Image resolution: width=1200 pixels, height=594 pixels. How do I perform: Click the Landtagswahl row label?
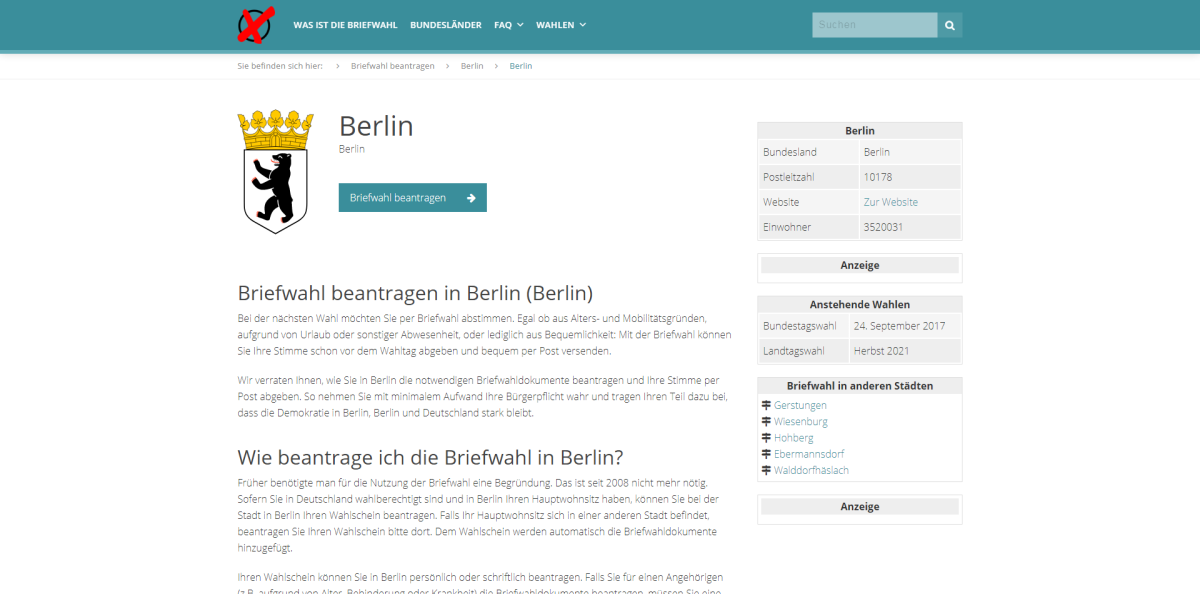pyautogui.click(x=793, y=351)
